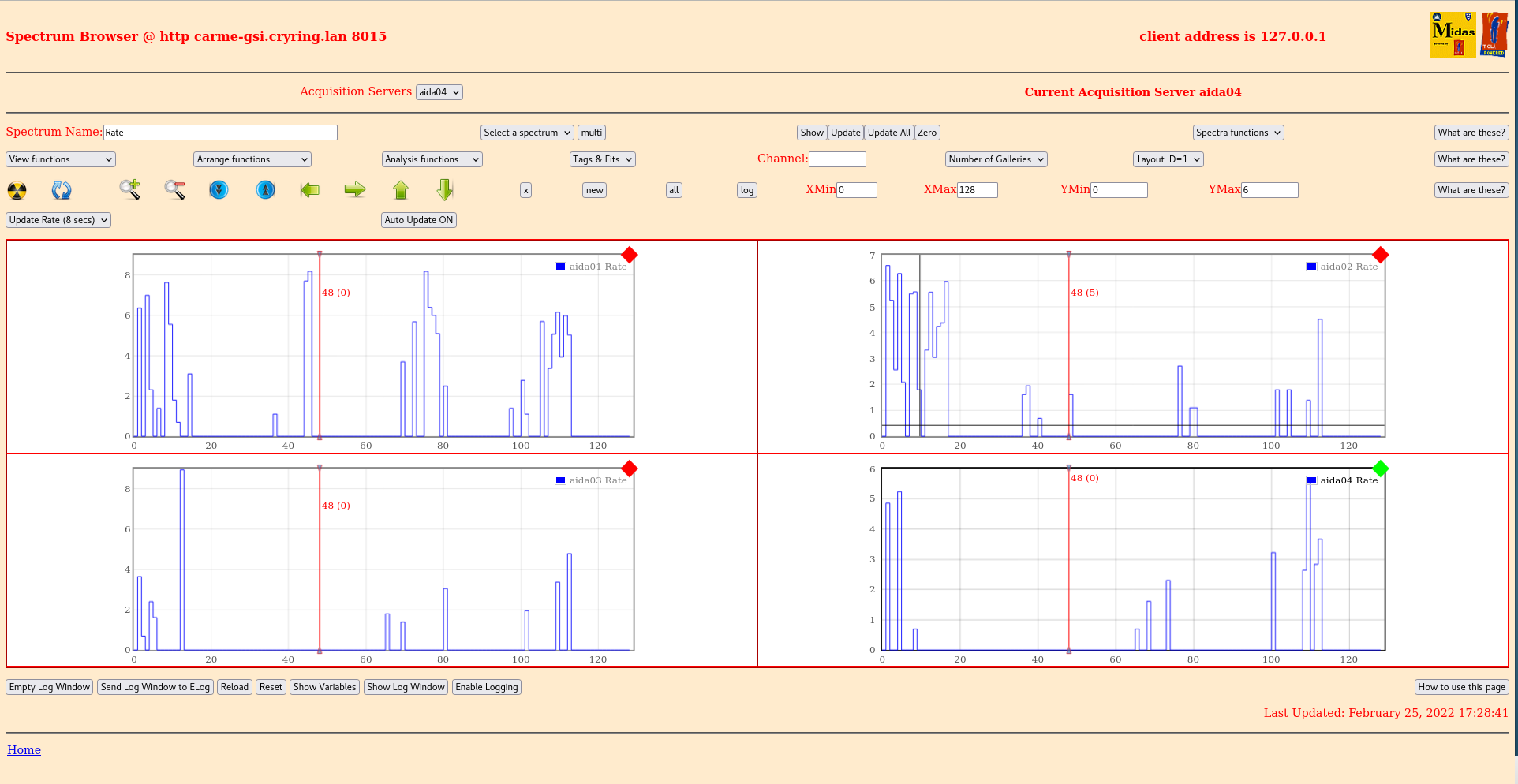Click the green left arrow icon
The height and width of the screenshot is (784, 1518).
coord(310,189)
